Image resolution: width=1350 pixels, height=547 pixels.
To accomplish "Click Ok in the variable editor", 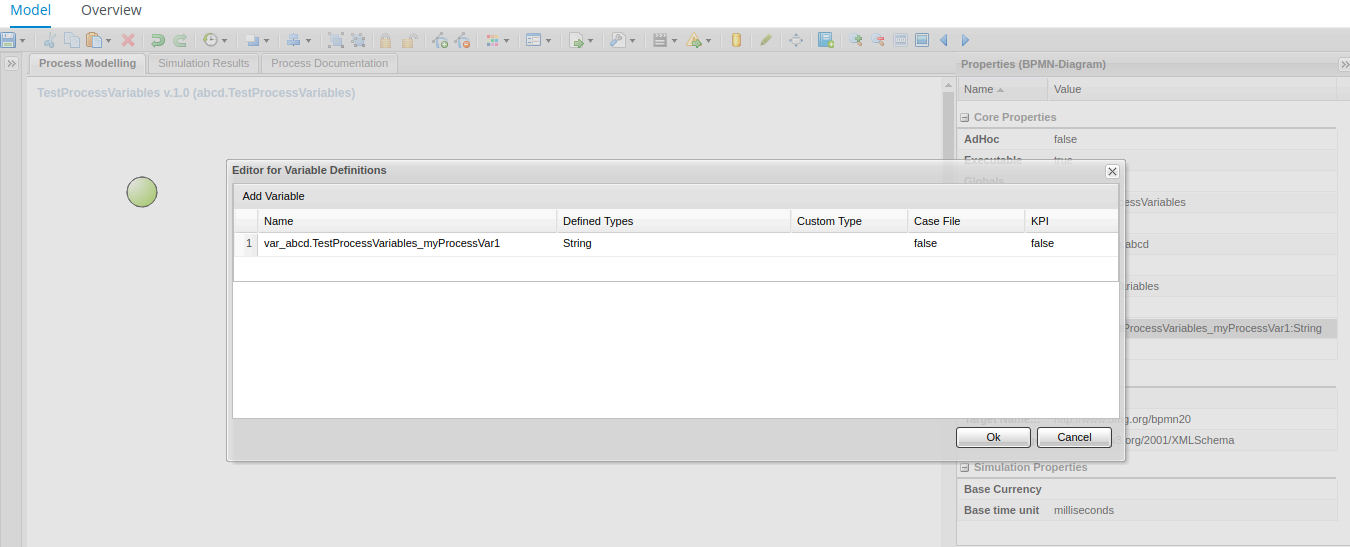I will pos(993,437).
